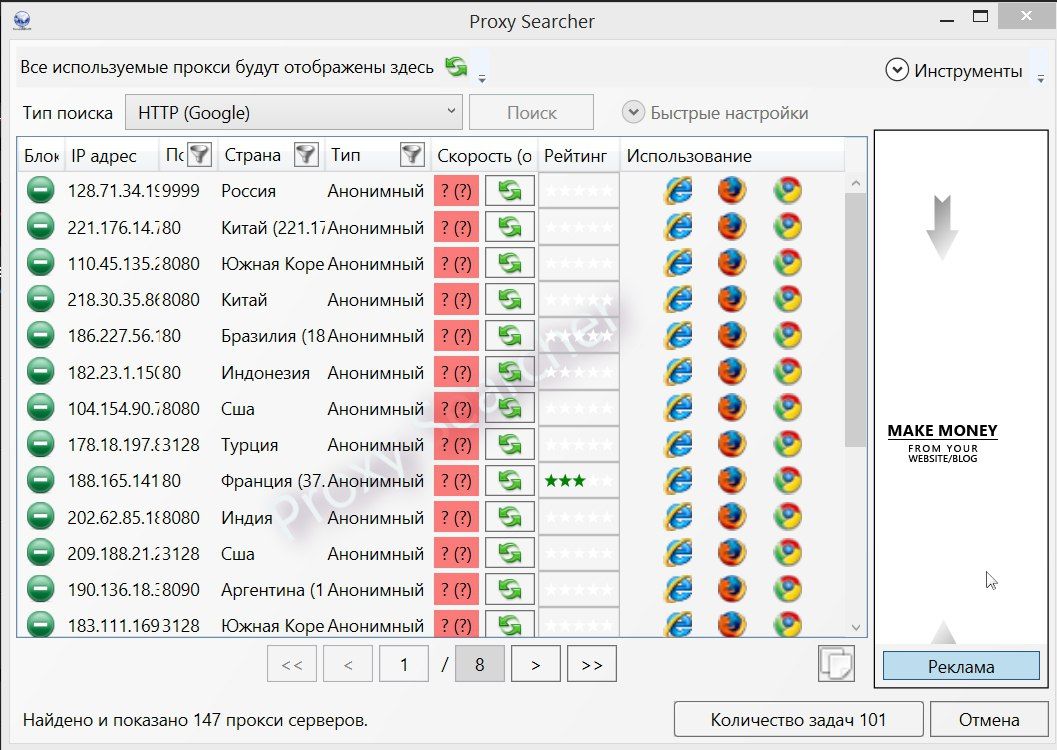This screenshot has width=1057, height=750.
Task: Use Турция proxy in Firefox
Action: pos(732,445)
